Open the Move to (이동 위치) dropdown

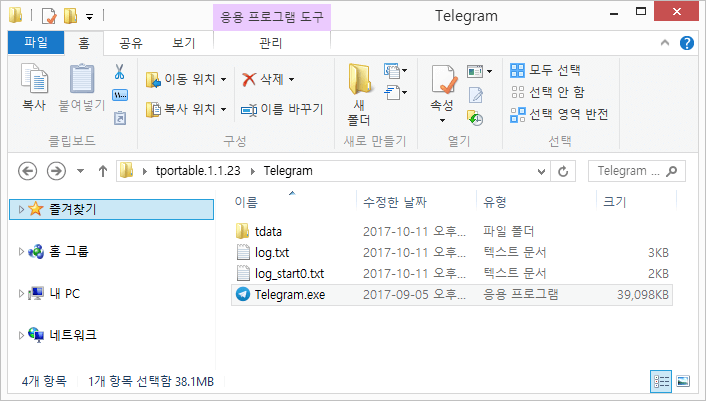click(187, 79)
